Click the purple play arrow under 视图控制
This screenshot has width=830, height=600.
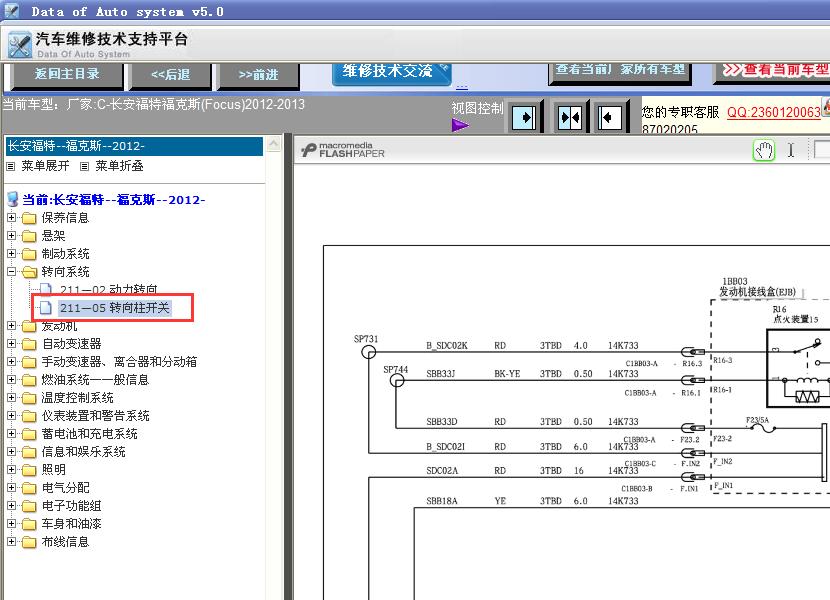(460, 126)
